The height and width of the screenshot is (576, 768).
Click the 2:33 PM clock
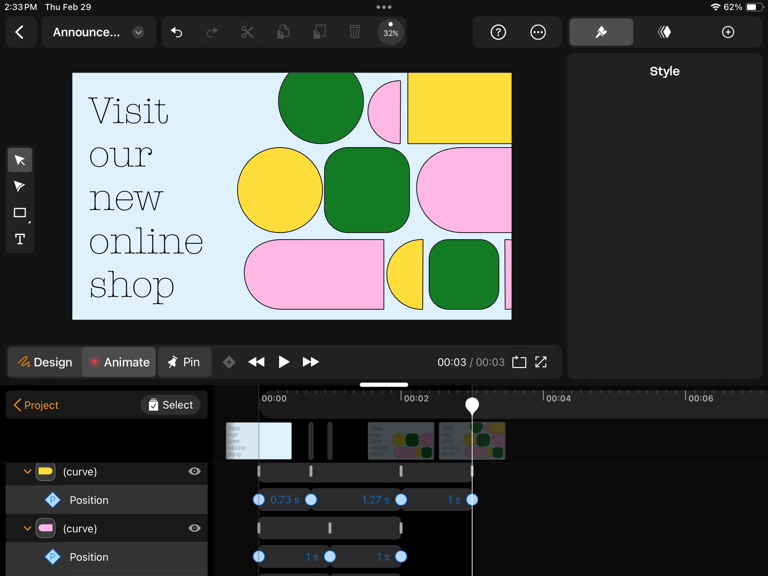pyautogui.click(x=21, y=7)
